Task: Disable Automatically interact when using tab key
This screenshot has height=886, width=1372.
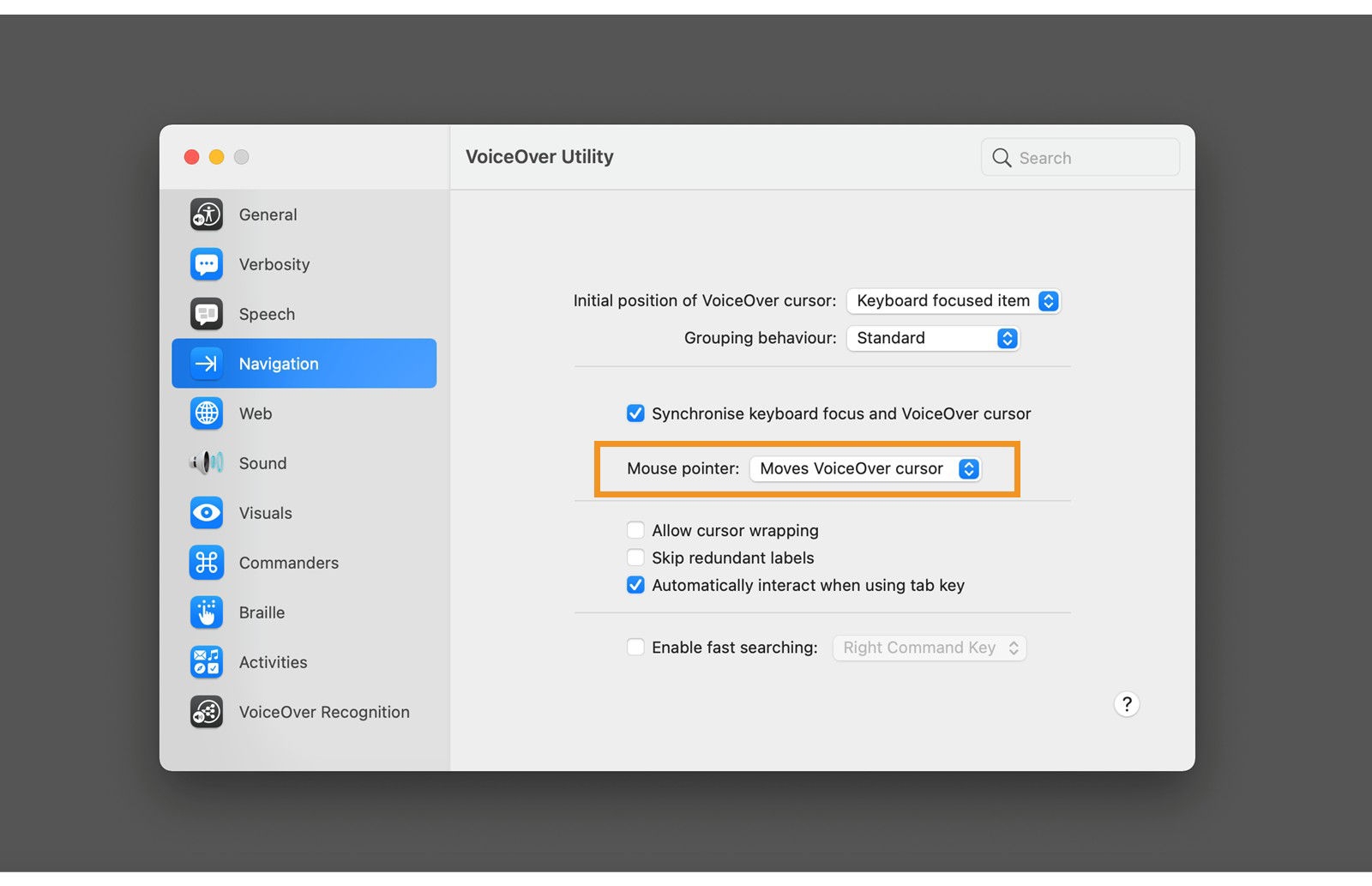Action: tap(635, 585)
